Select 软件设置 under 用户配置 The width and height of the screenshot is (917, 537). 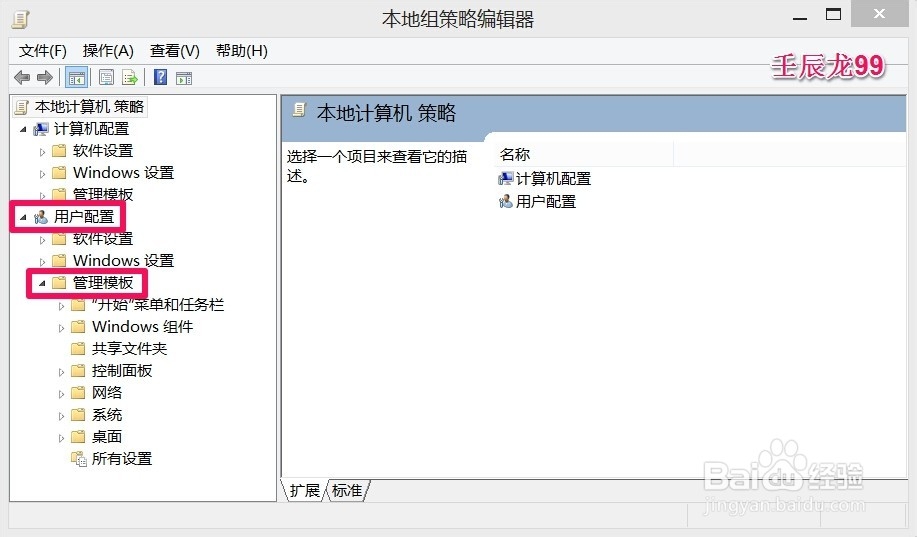103,239
